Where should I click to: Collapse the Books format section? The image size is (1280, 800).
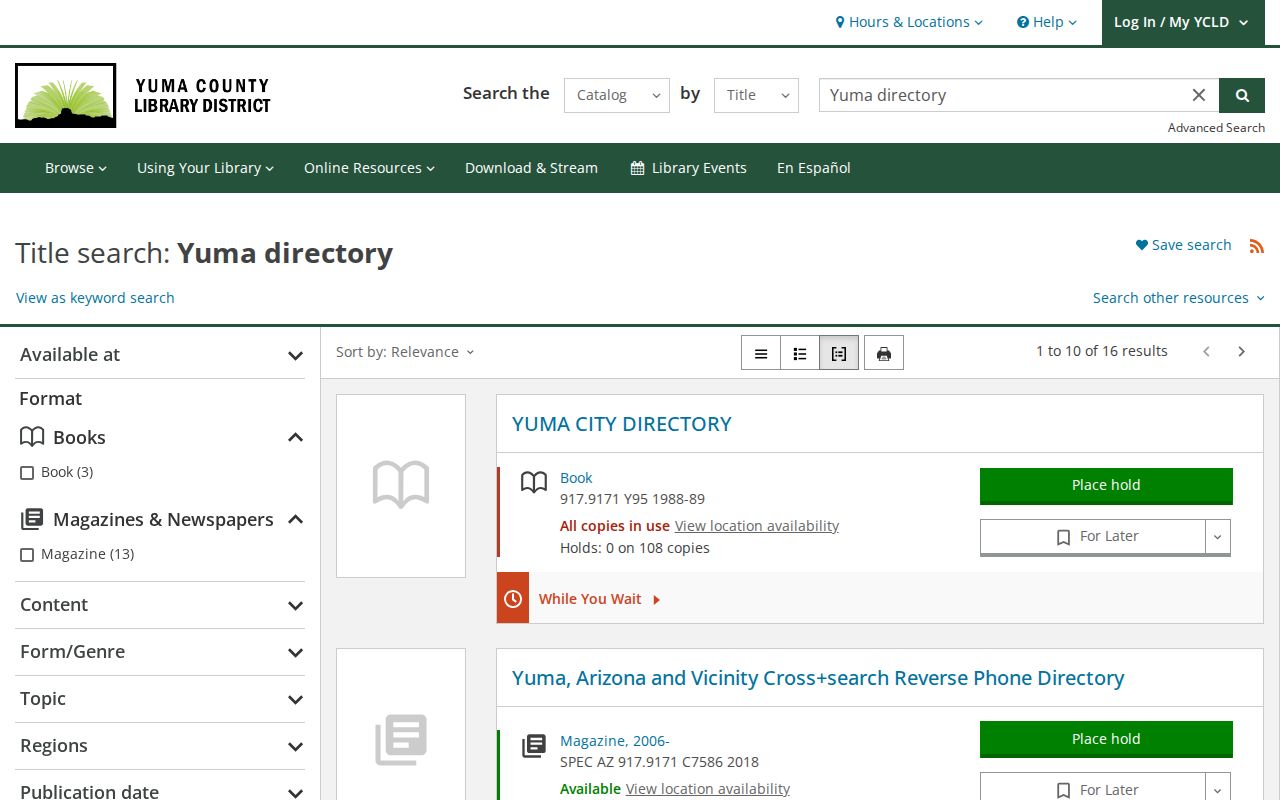pyautogui.click(x=295, y=437)
